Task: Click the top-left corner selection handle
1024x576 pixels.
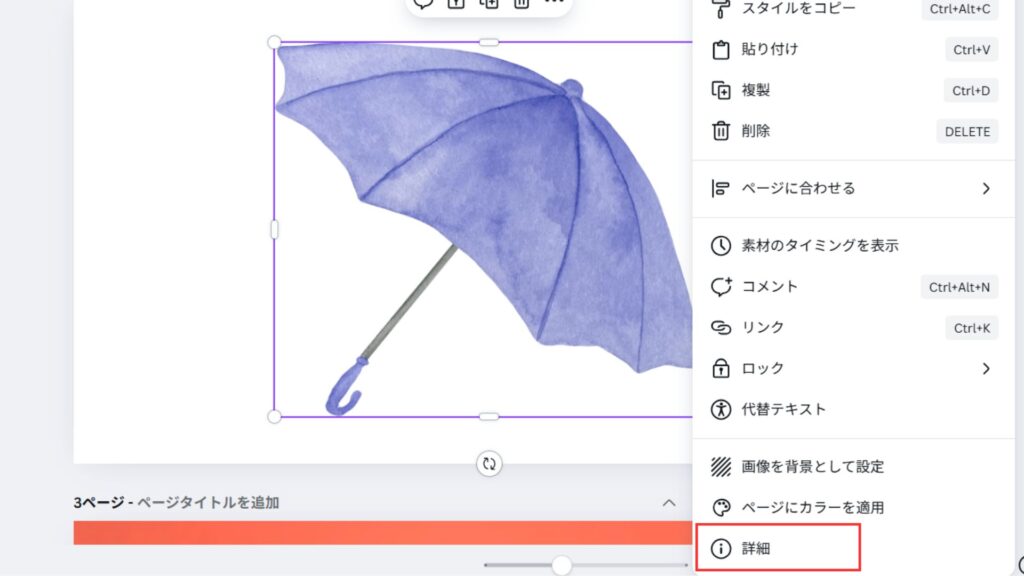Action: click(274, 42)
